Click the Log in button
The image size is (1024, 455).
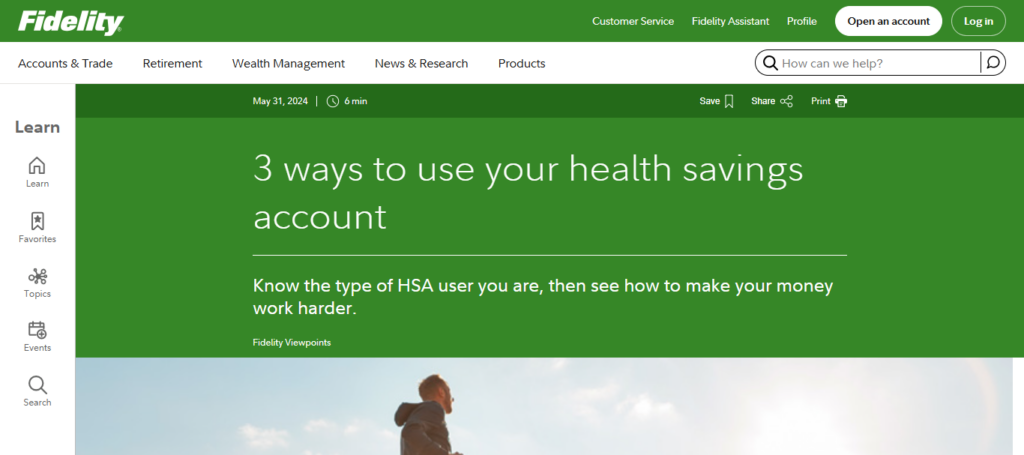click(x=978, y=21)
